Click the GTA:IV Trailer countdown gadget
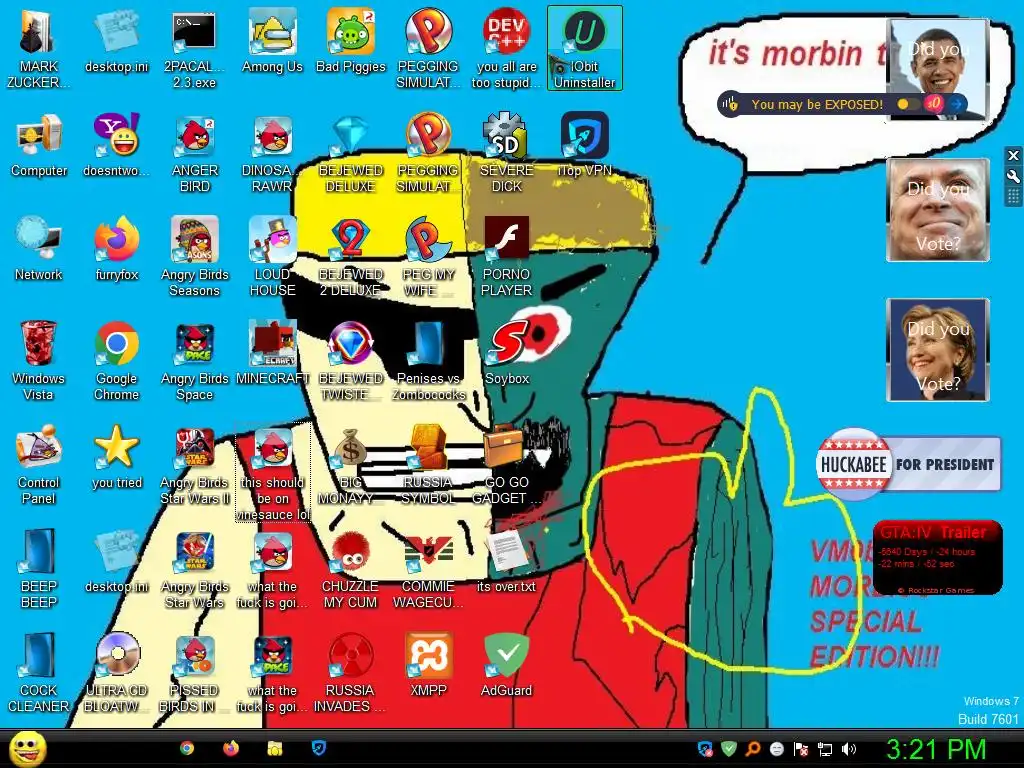The image size is (1024, 768). [937, 558]
